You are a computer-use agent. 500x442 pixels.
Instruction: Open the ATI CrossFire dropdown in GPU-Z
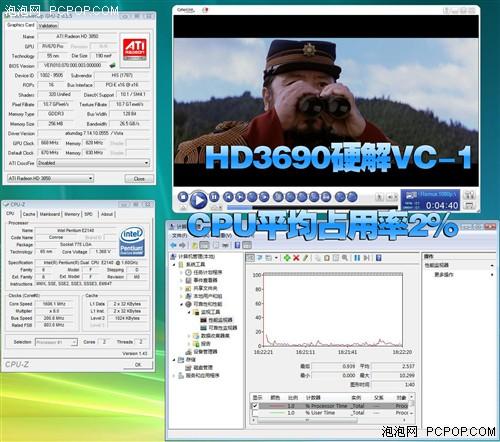click(x=146, y=163)
